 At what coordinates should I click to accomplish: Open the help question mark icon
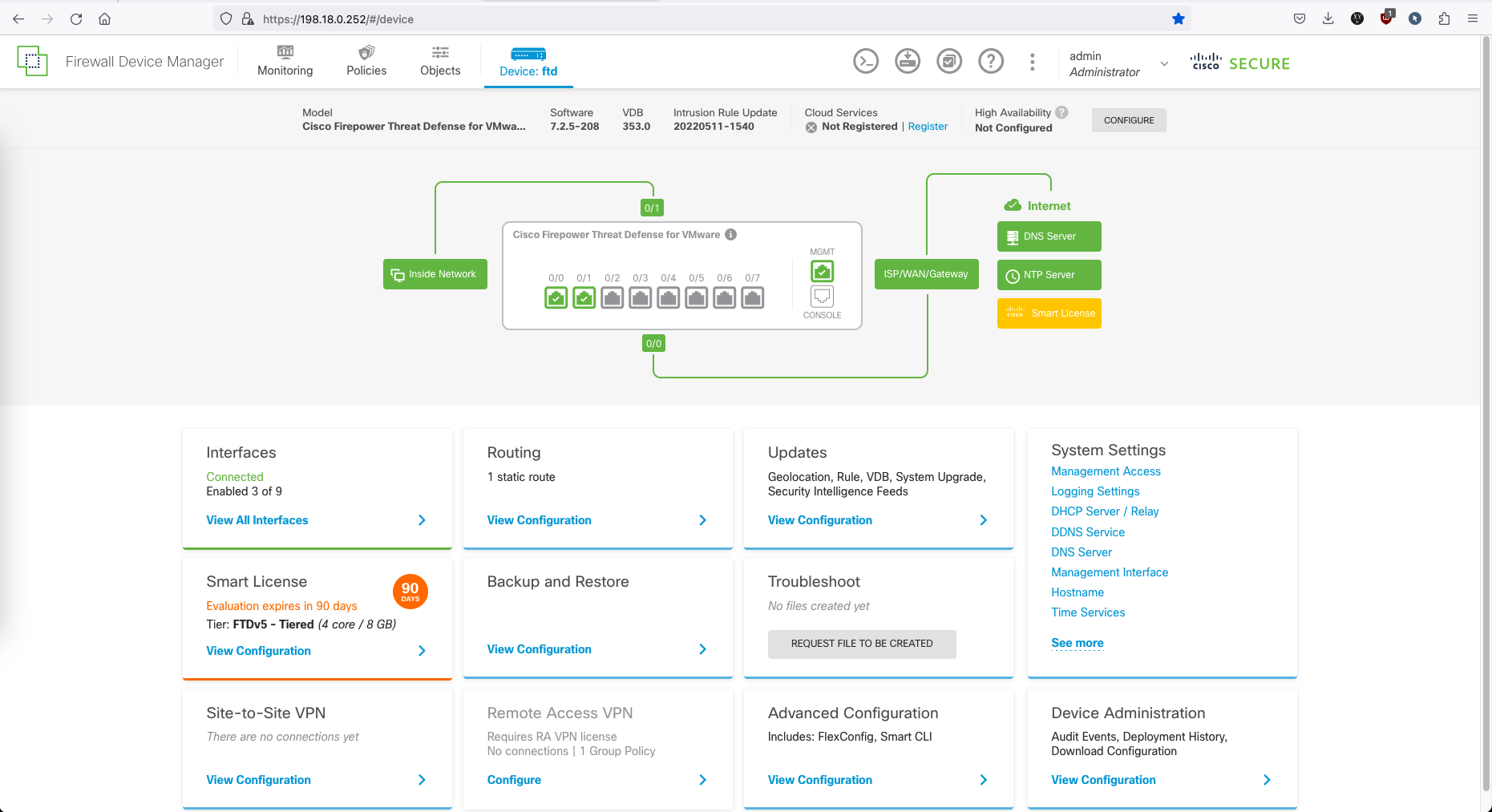tap(991, 61)
